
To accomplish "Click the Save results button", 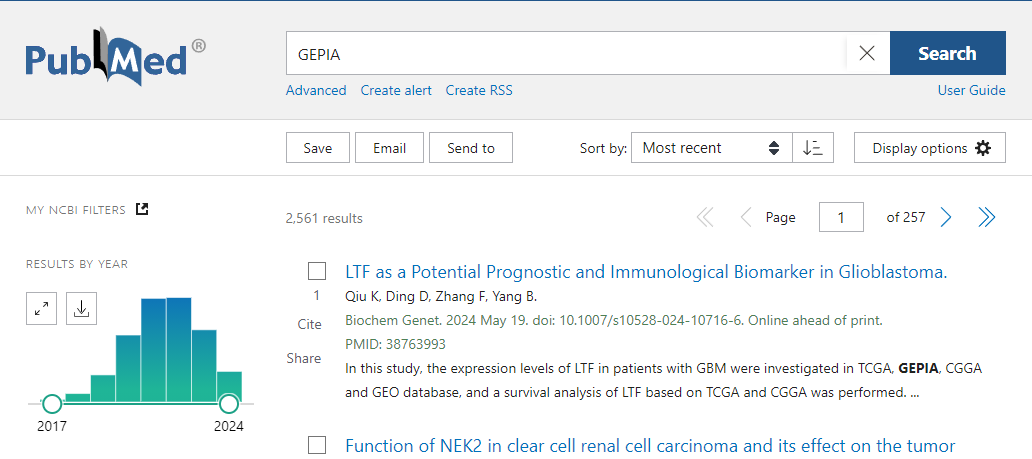I will pyautogui.click(x=318, y=148).
